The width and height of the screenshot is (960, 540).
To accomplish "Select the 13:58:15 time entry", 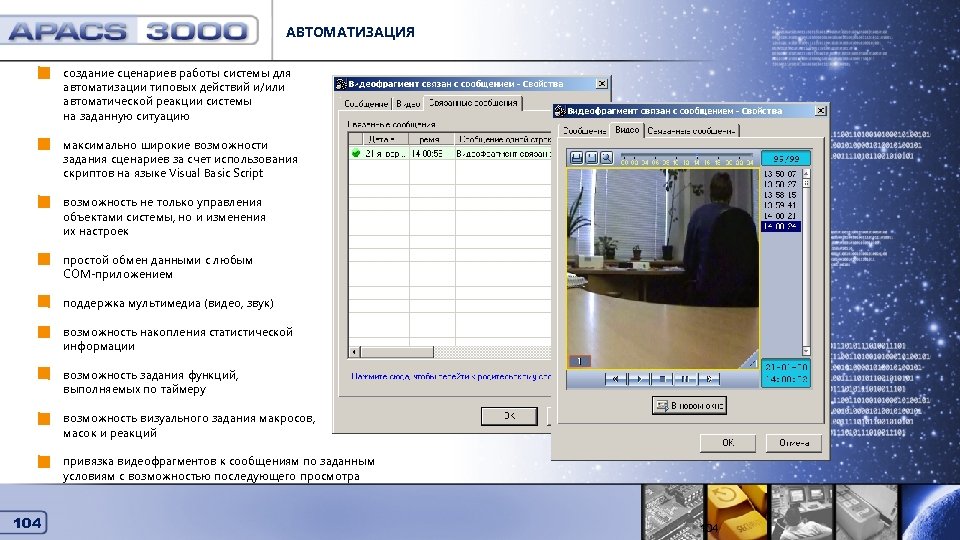I will click(780, 195).
